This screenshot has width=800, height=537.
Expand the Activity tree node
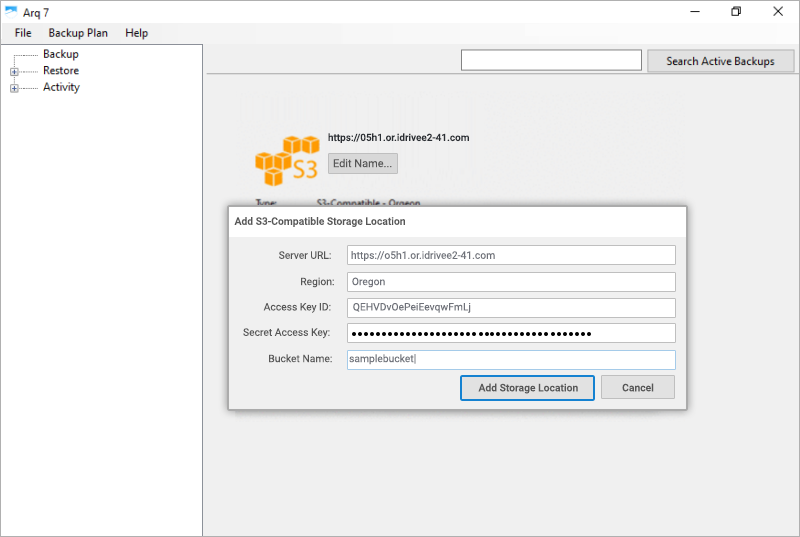pyautogui.click(x=14, y=88)
